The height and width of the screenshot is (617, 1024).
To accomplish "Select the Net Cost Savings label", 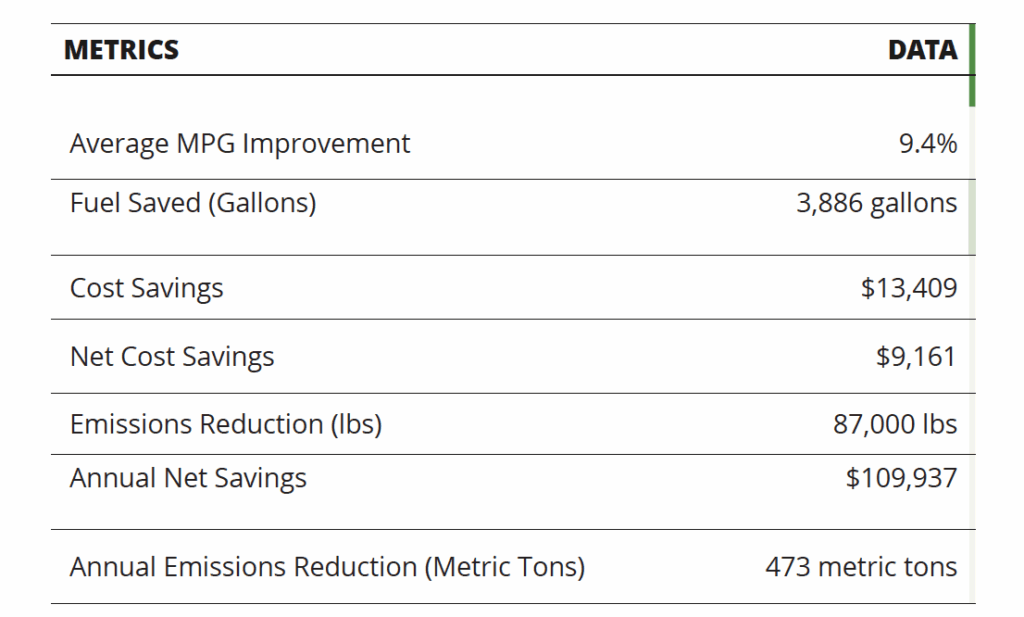I will (x=172, y=357).
